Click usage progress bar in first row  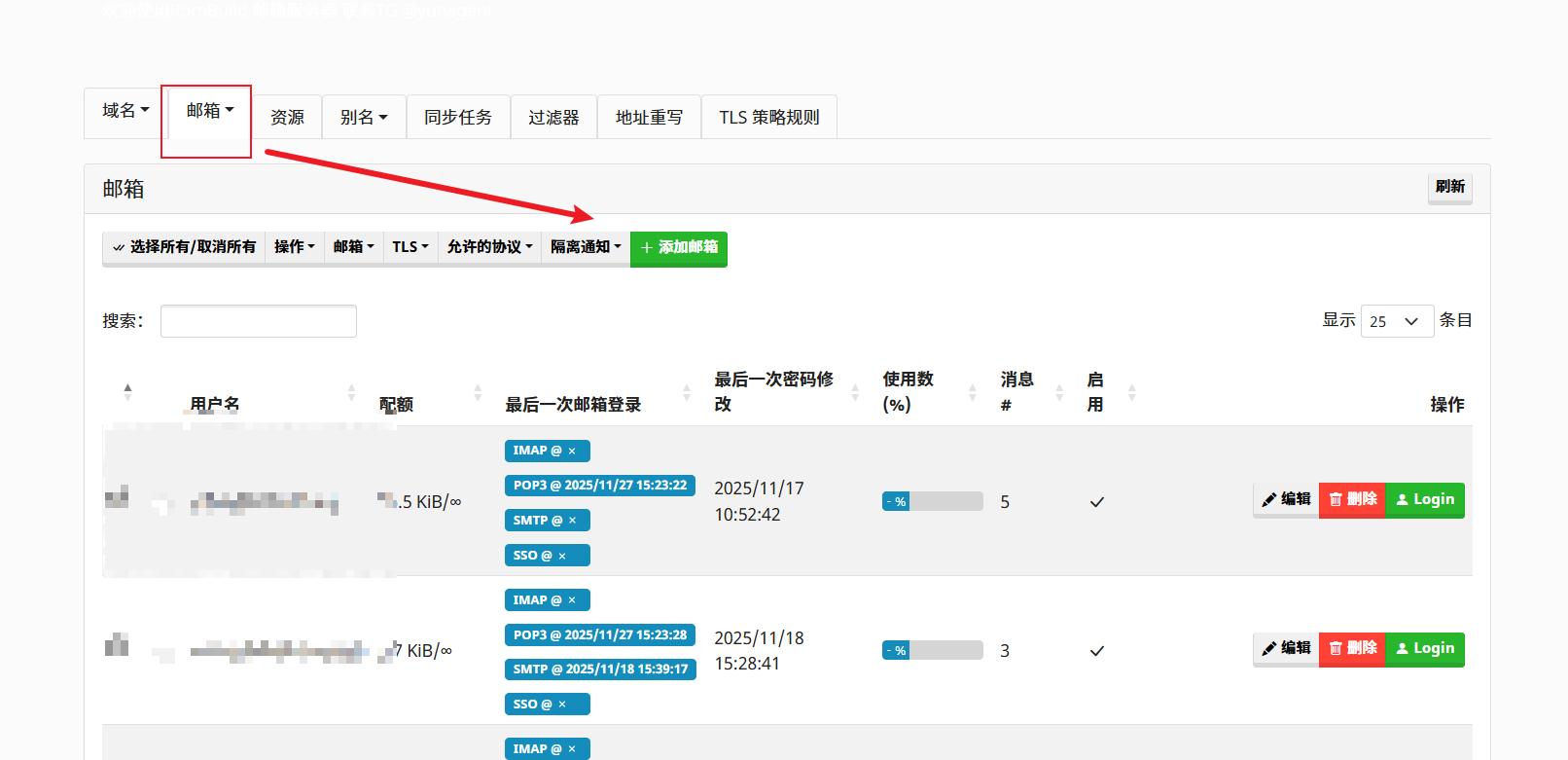point(933,502)
